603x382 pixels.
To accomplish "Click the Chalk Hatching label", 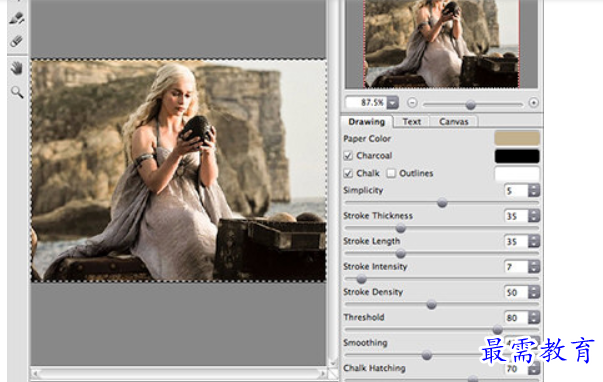I will tap(374, 368).
